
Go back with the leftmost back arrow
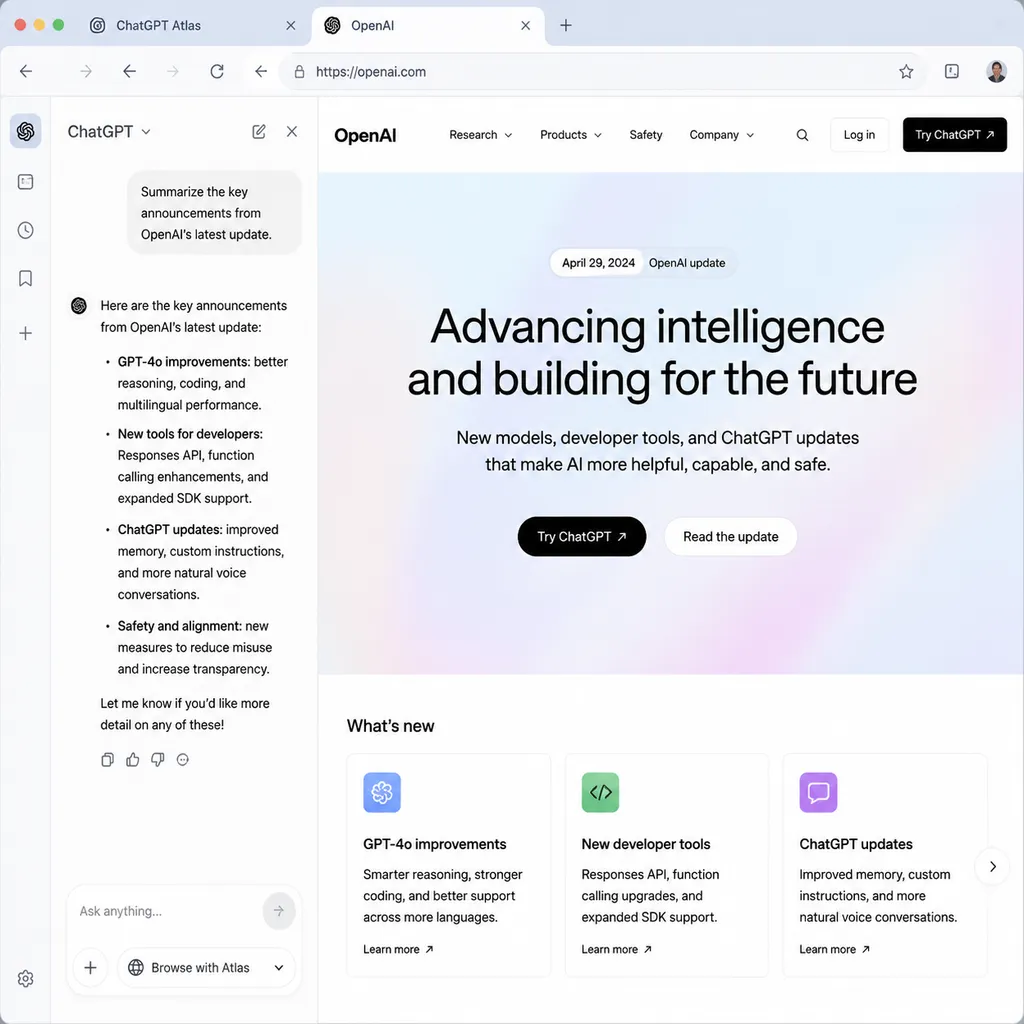(x=25, y=71)
